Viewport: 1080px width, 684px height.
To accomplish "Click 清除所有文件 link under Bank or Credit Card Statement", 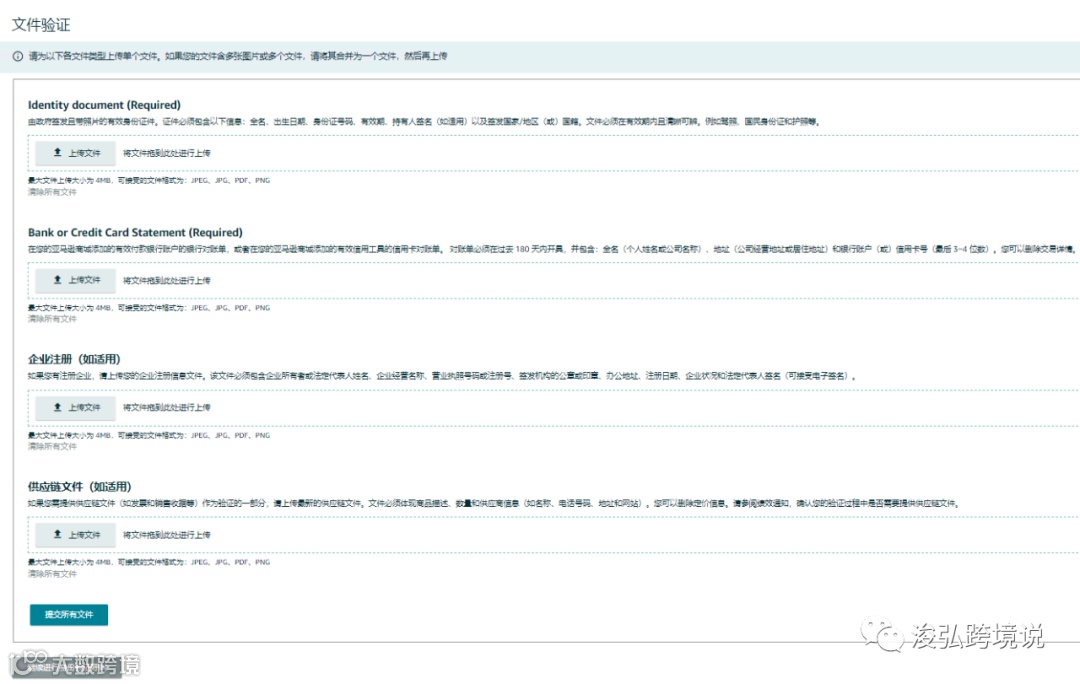I will click(x=52, y=319).
